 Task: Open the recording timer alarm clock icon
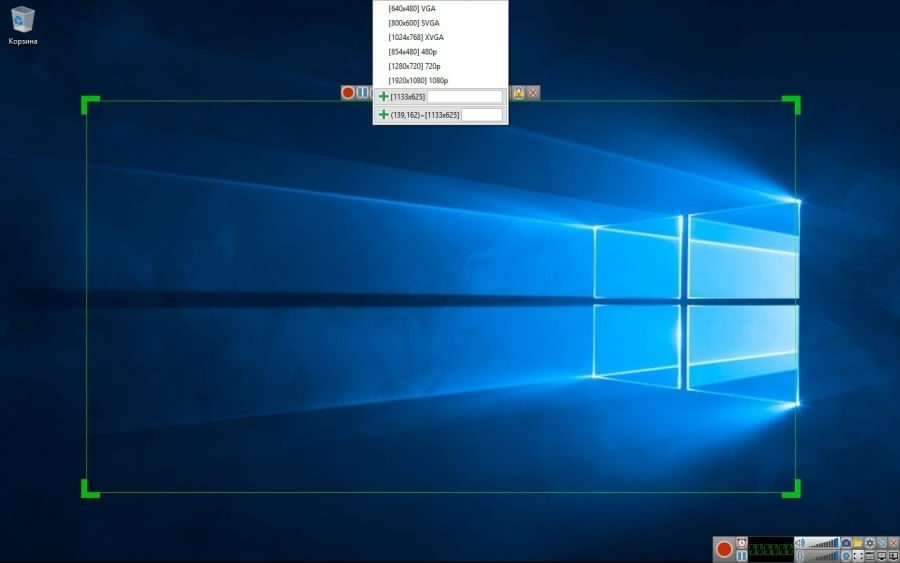click(x=742, y=543)
